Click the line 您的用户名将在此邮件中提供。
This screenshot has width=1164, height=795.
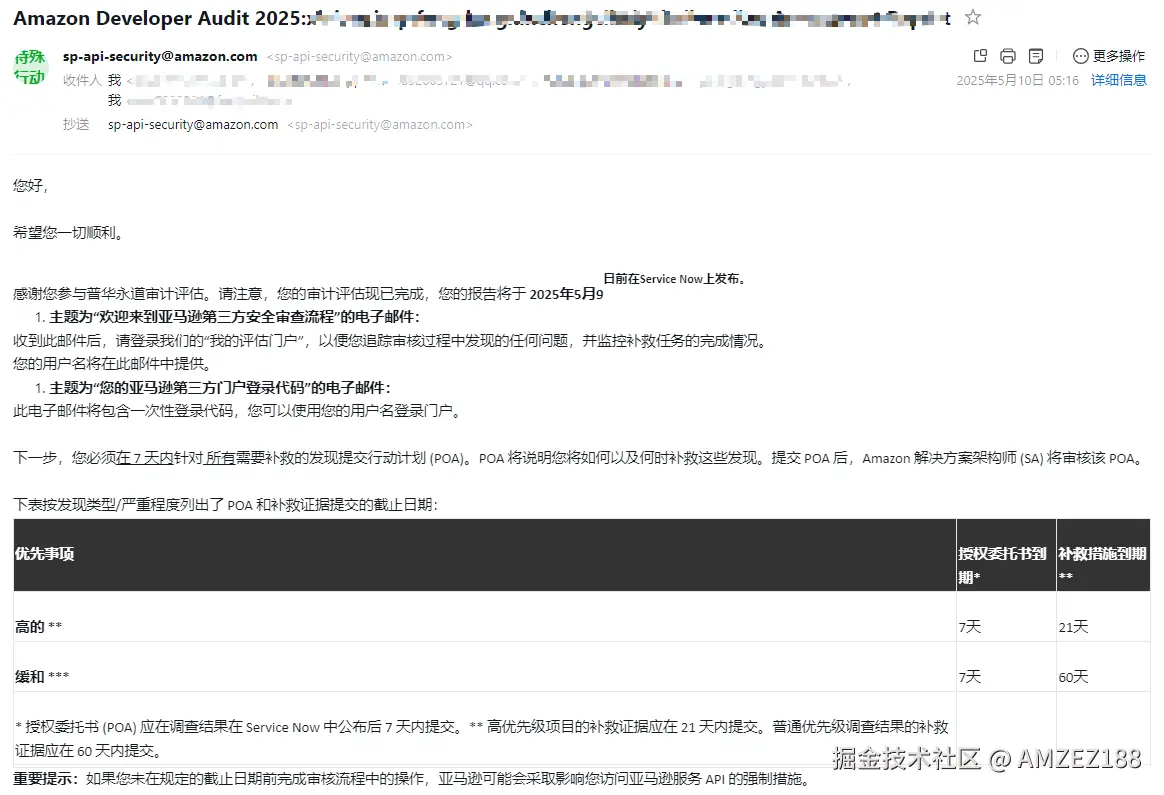[115, 364]
